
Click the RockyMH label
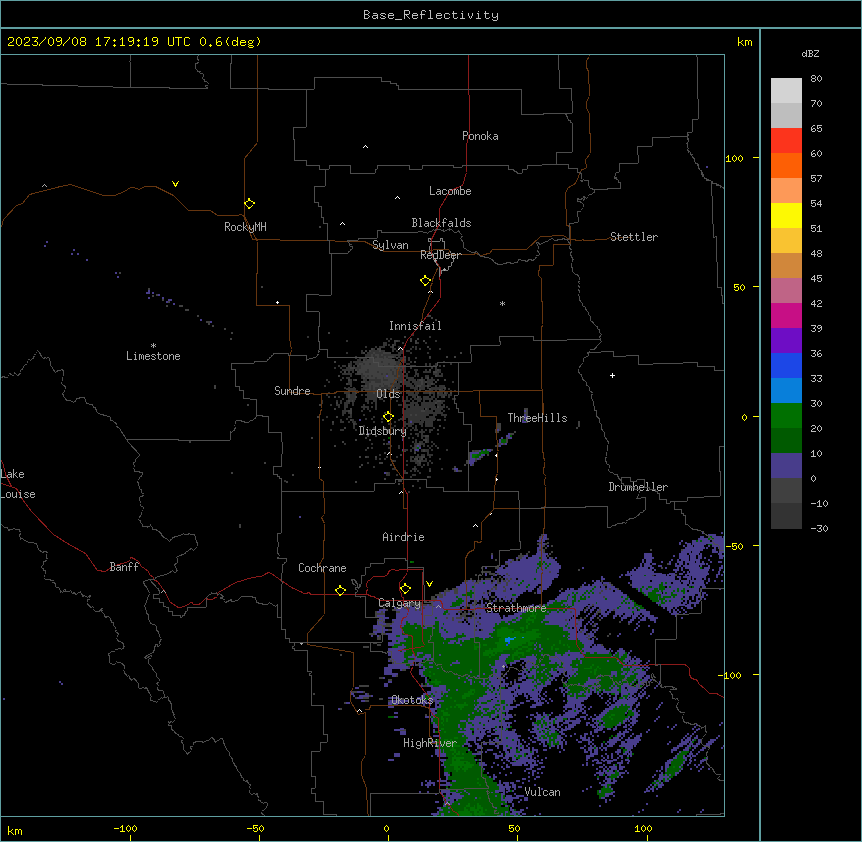(245, 227)
